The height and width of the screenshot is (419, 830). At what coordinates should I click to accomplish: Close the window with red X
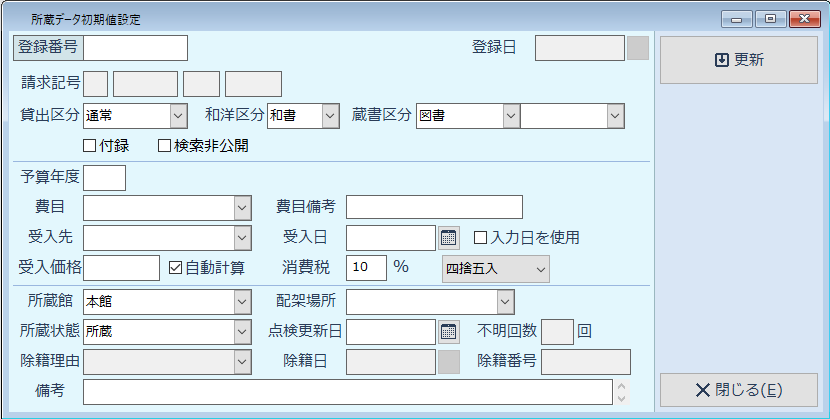(805, 19)
